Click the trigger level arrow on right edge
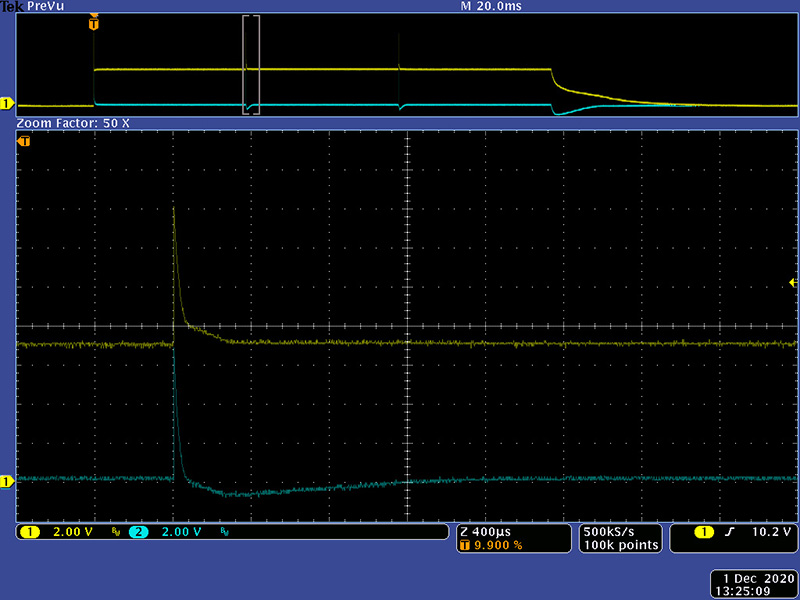 (x=793, y=284)
